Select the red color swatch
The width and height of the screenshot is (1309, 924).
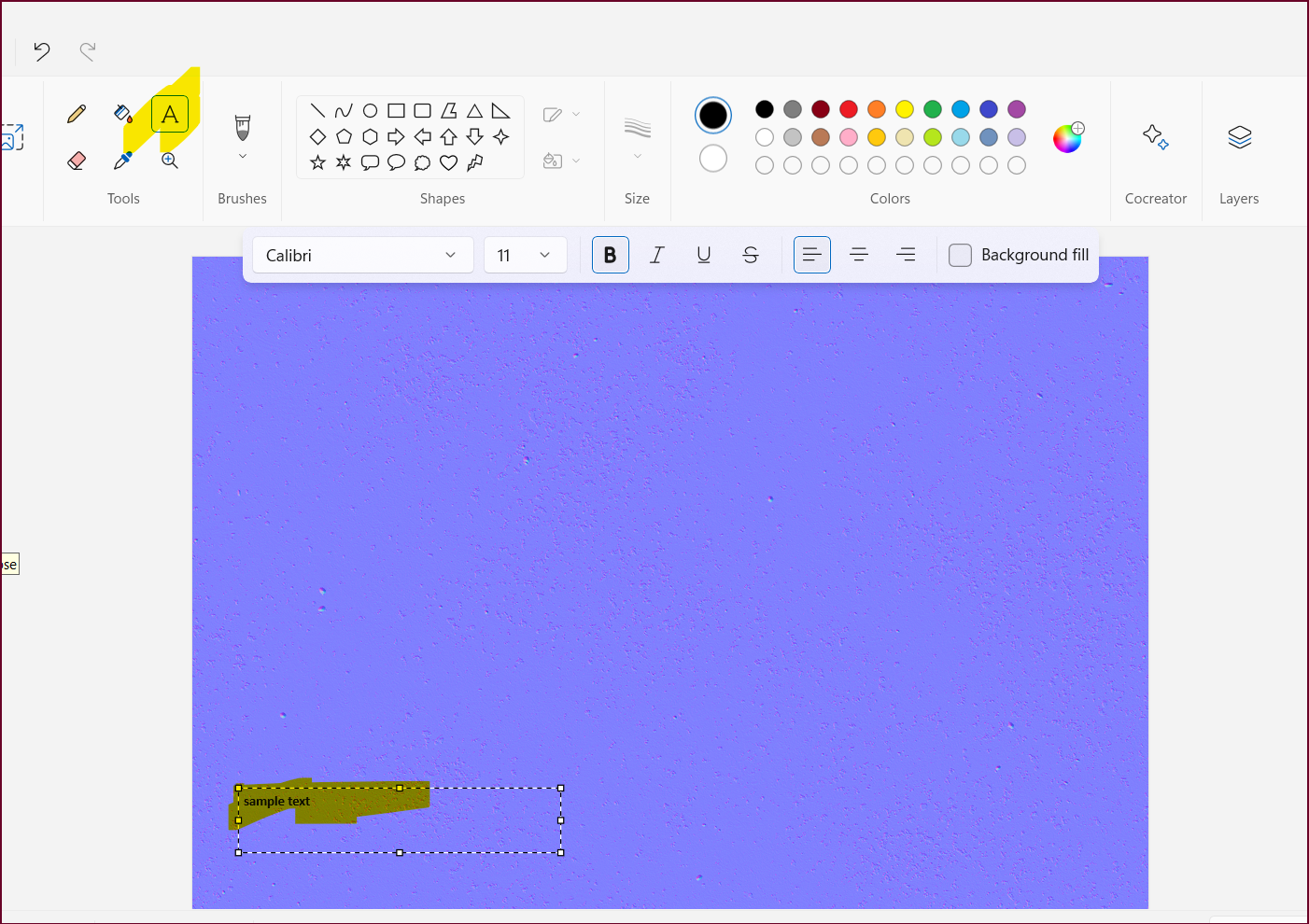(x=849, y=109)
